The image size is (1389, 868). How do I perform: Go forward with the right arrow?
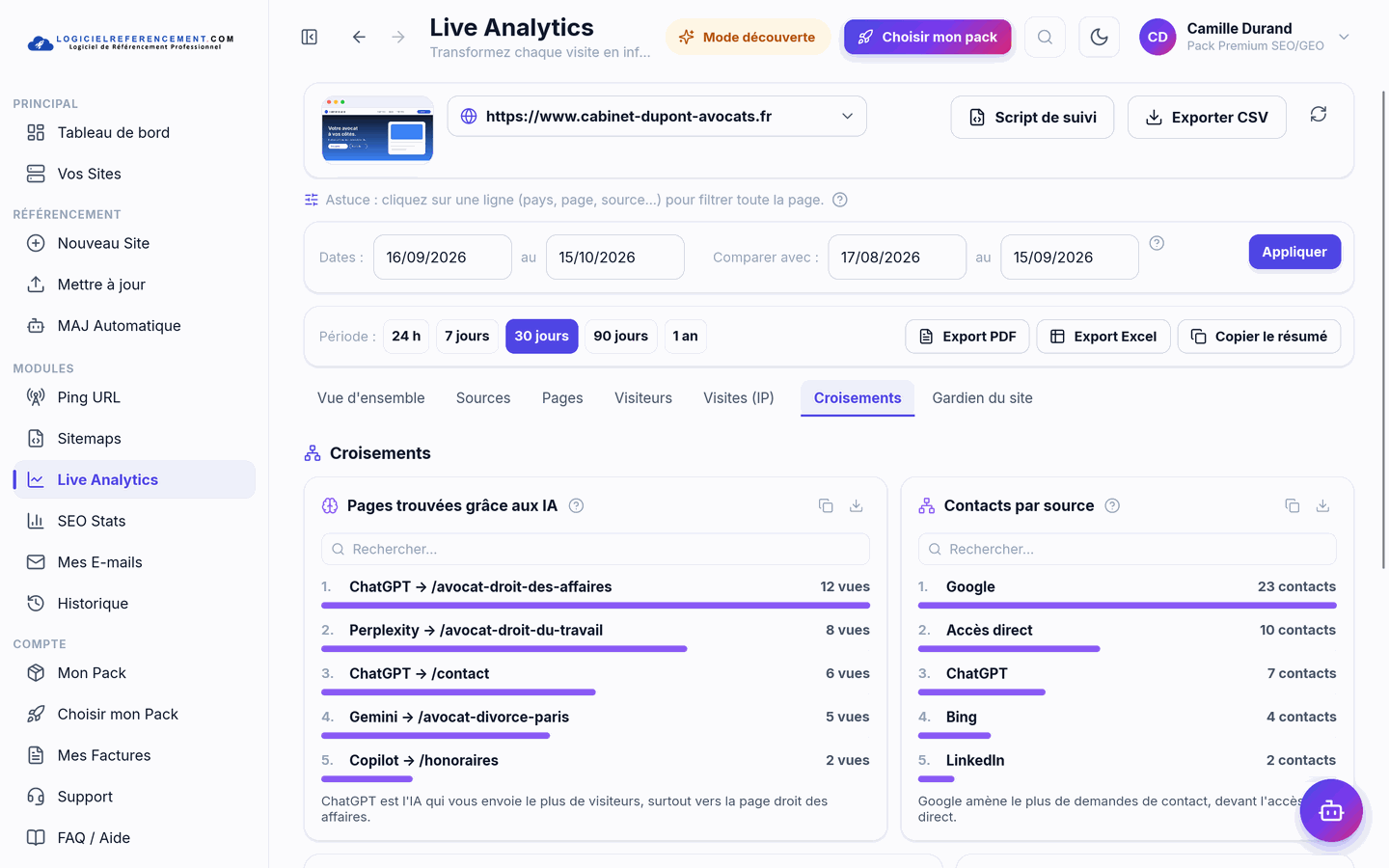(x=398, y=37)
